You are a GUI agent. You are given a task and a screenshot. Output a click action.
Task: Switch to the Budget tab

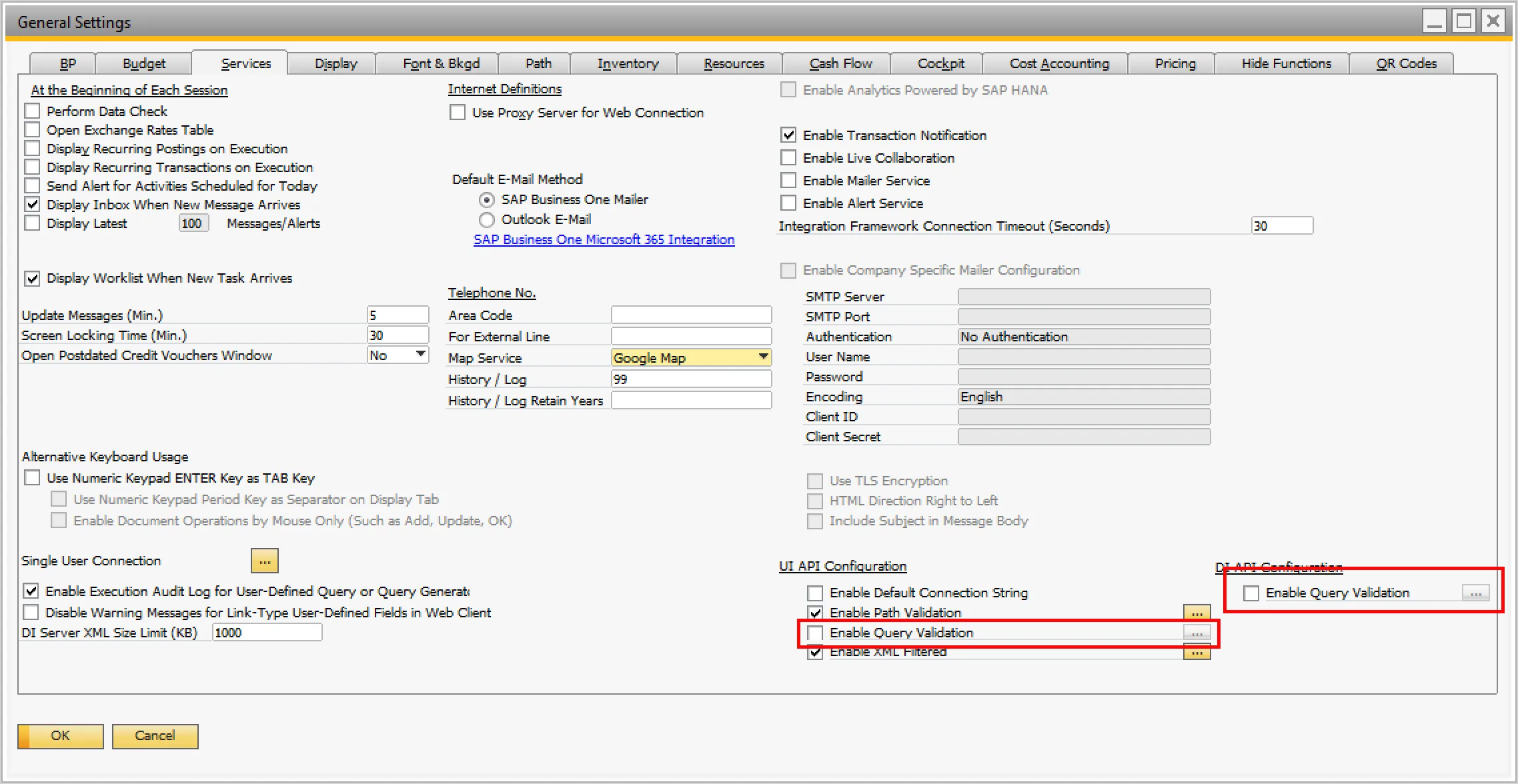point(144,63)
